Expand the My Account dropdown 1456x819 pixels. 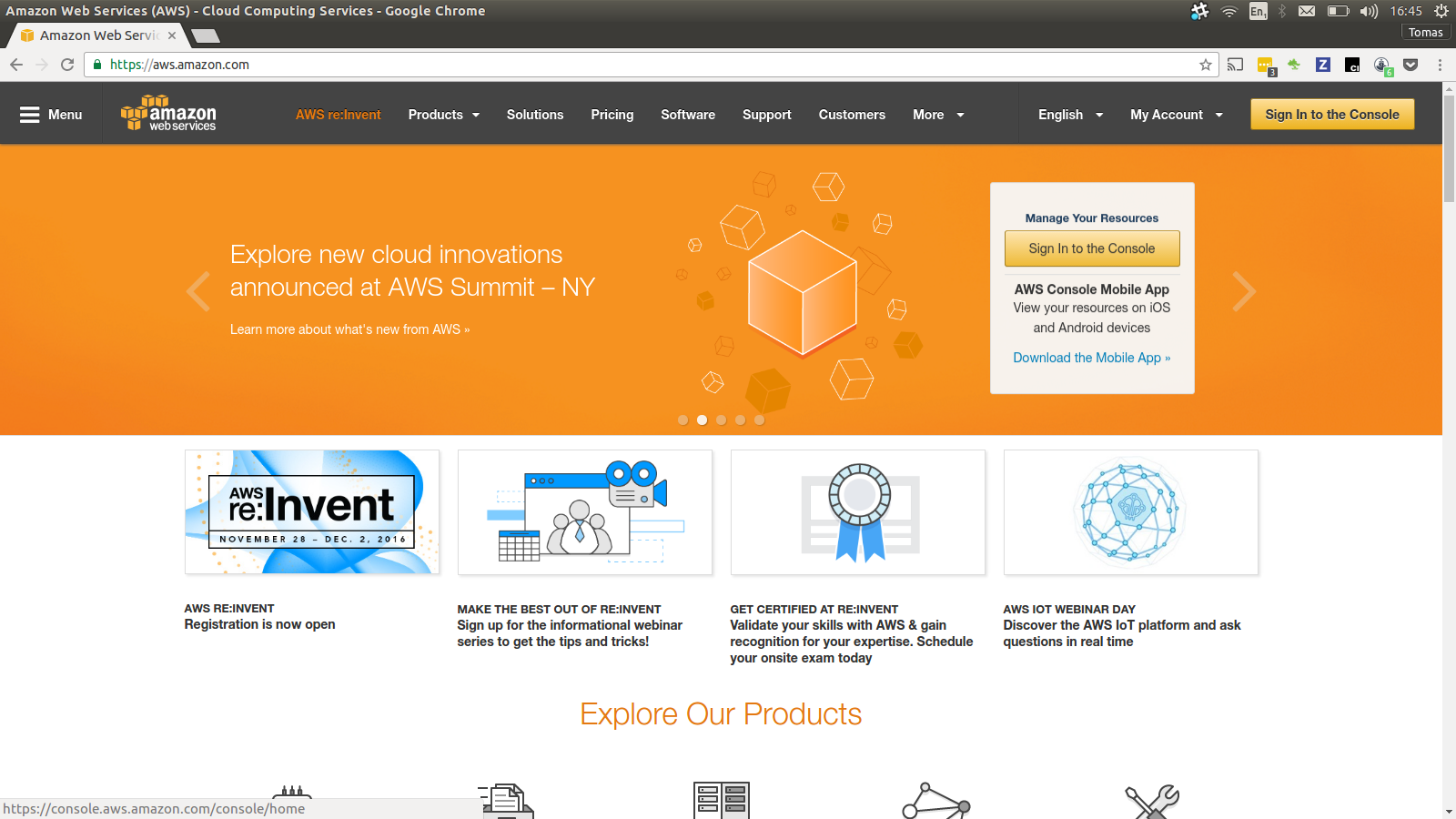tap(1177, 115)
